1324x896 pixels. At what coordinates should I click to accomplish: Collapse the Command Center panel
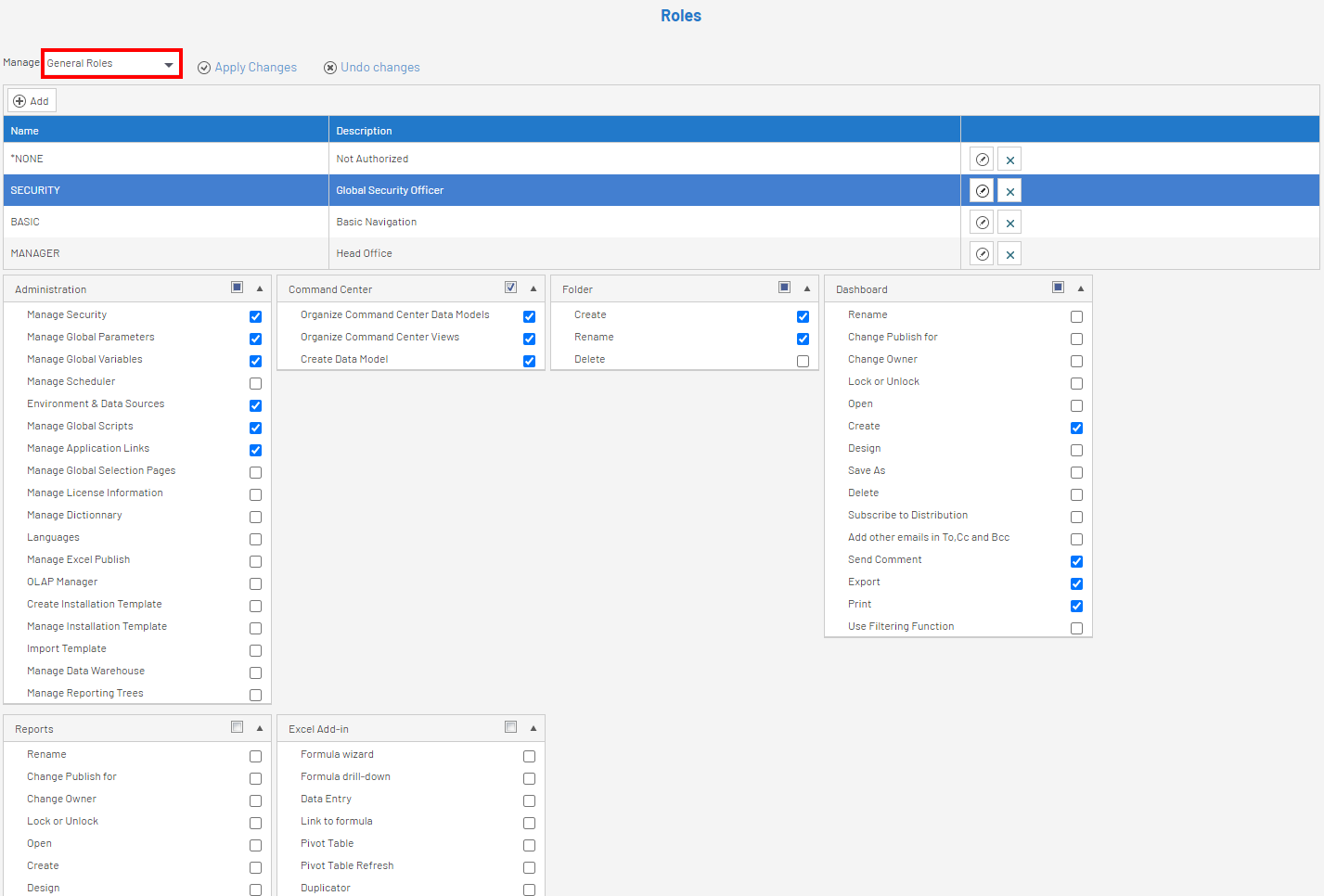tap(533, 288)
